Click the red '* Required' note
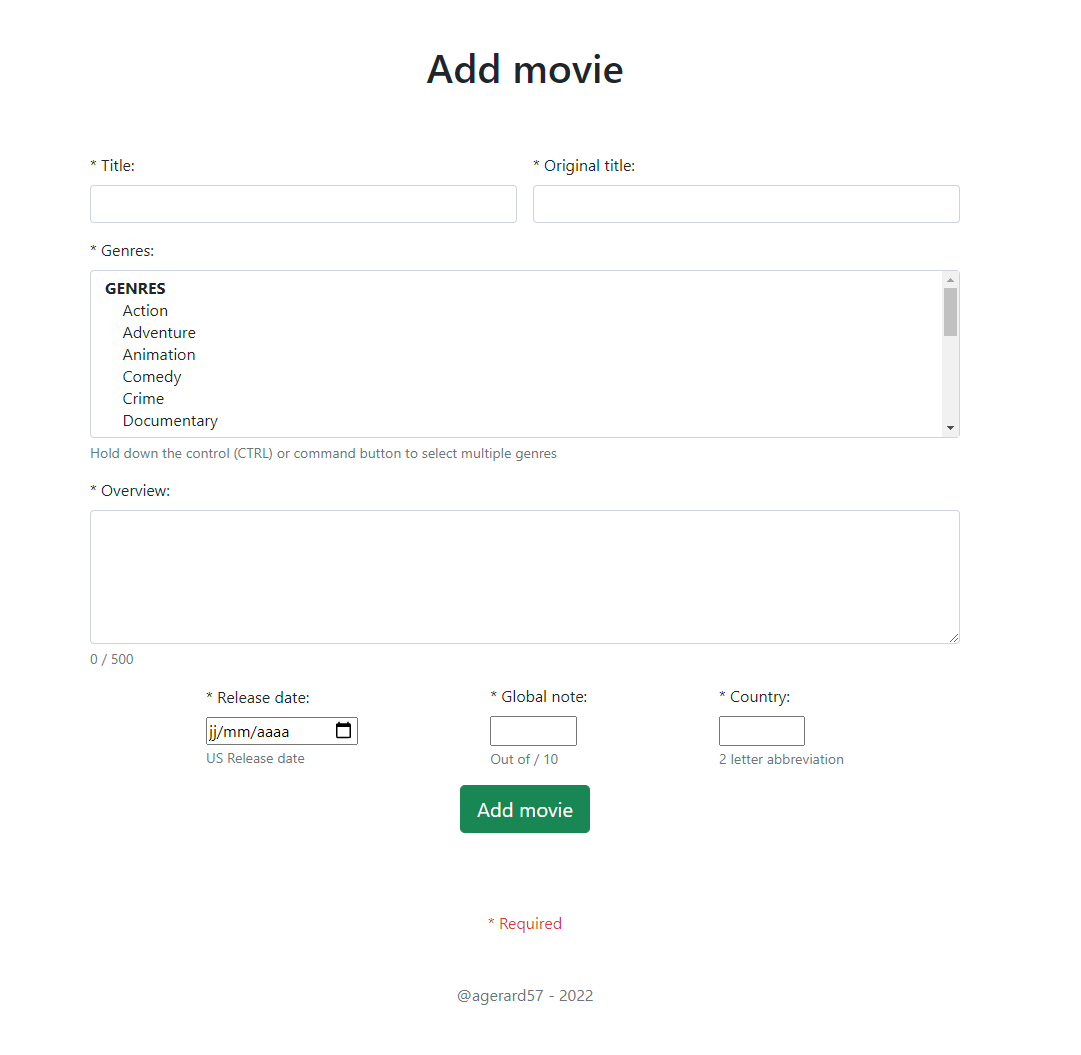This screenshot has height=1055, width=1081. pyautogui.click(x=525, y=924)
